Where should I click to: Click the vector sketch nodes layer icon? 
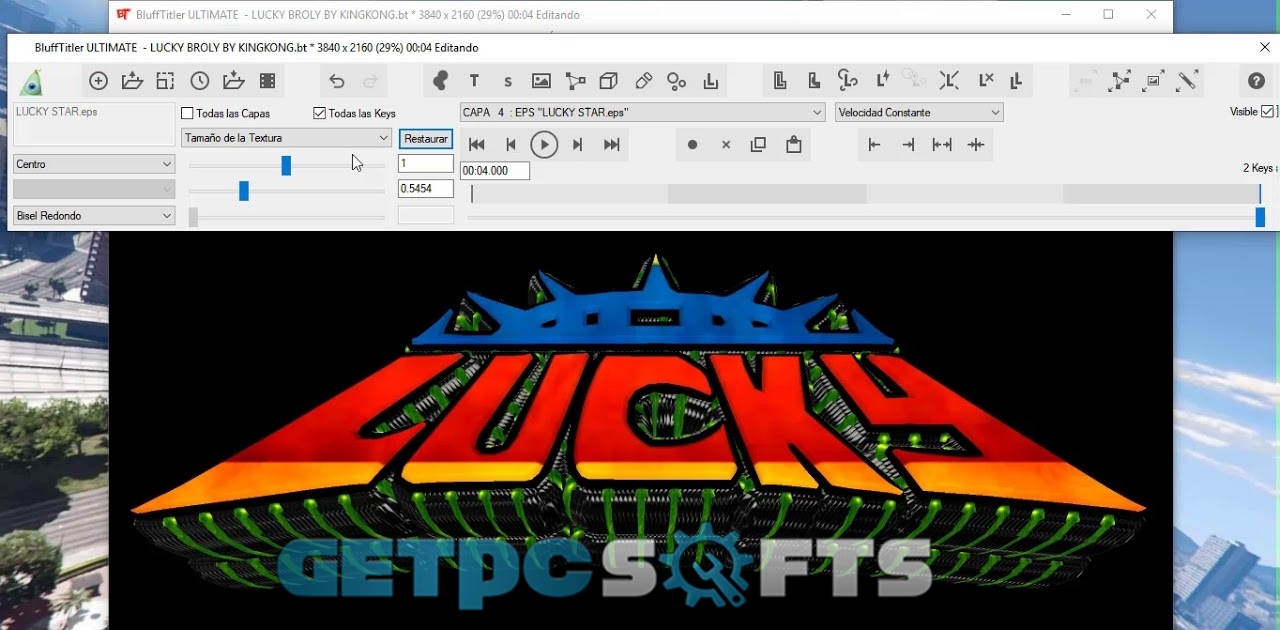pyautogui.click(x=576, y=82)
